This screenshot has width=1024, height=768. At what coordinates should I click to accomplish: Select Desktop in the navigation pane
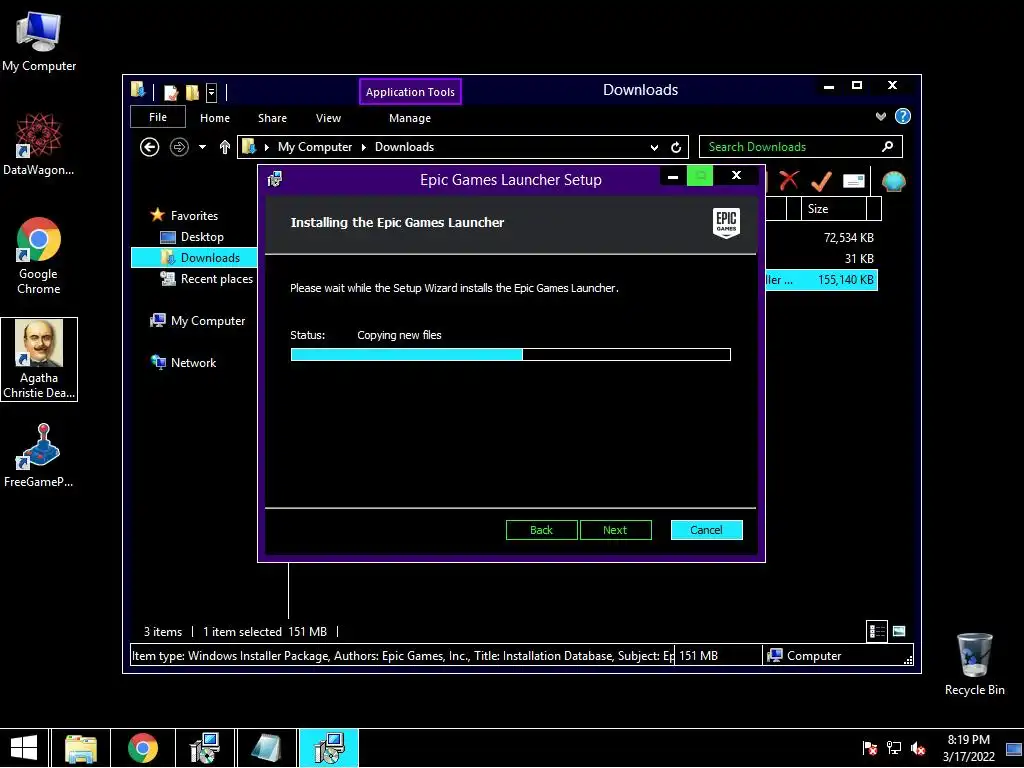[202, 236]
